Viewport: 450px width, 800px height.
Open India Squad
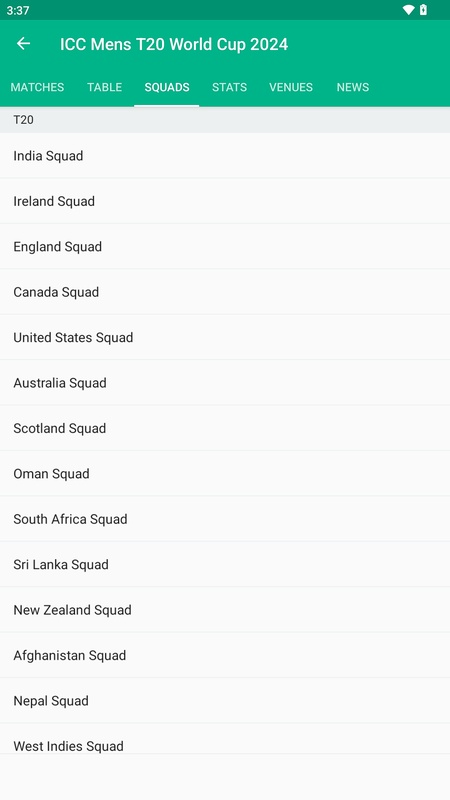tap(225, 156)
